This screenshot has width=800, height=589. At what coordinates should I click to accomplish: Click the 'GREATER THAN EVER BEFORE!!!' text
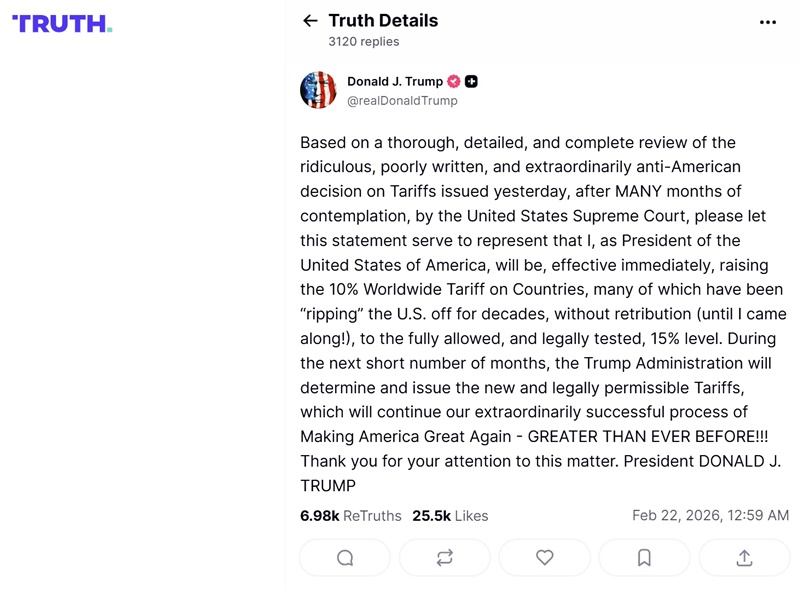pyautogui.click(x=648, y=437)
